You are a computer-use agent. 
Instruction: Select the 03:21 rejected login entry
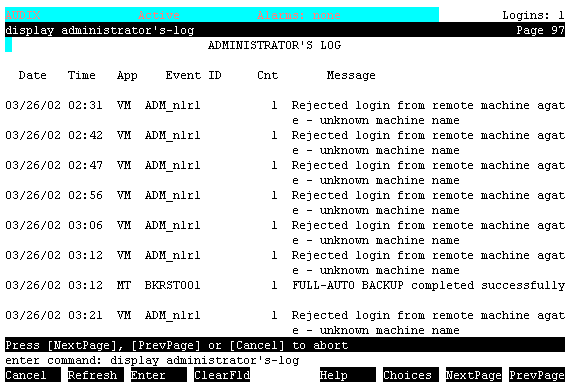[285, 322]
